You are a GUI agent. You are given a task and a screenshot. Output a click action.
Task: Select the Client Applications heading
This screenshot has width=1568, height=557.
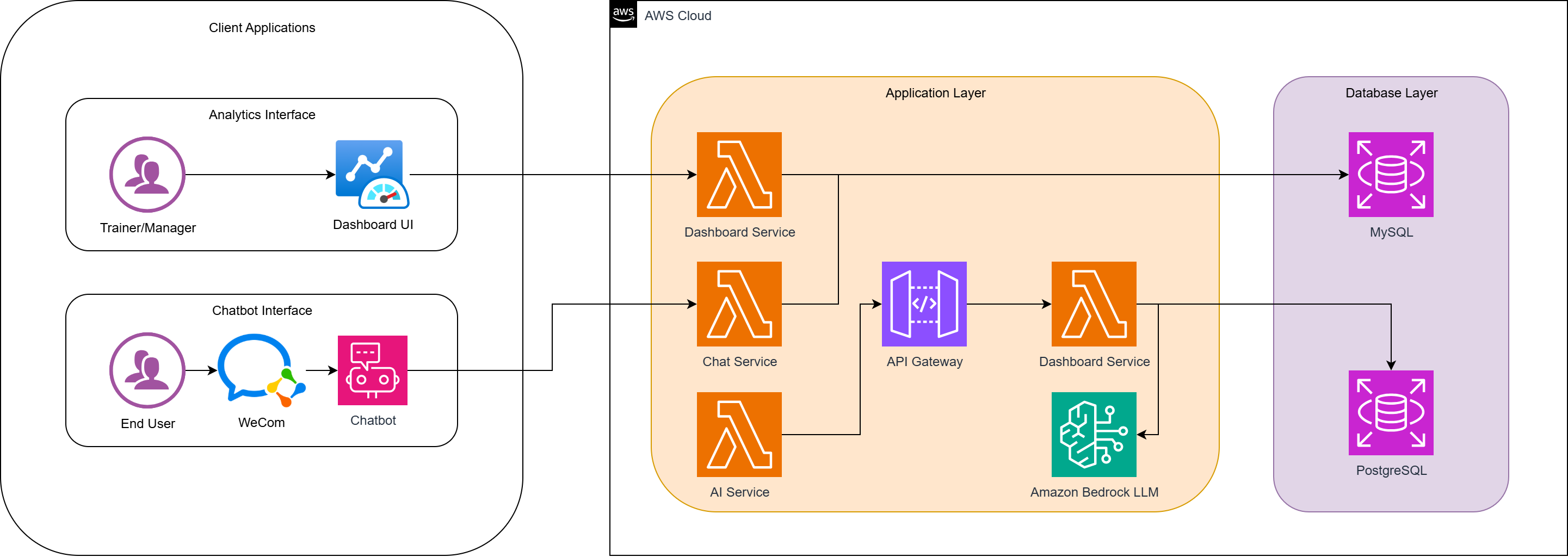(262, 27)
